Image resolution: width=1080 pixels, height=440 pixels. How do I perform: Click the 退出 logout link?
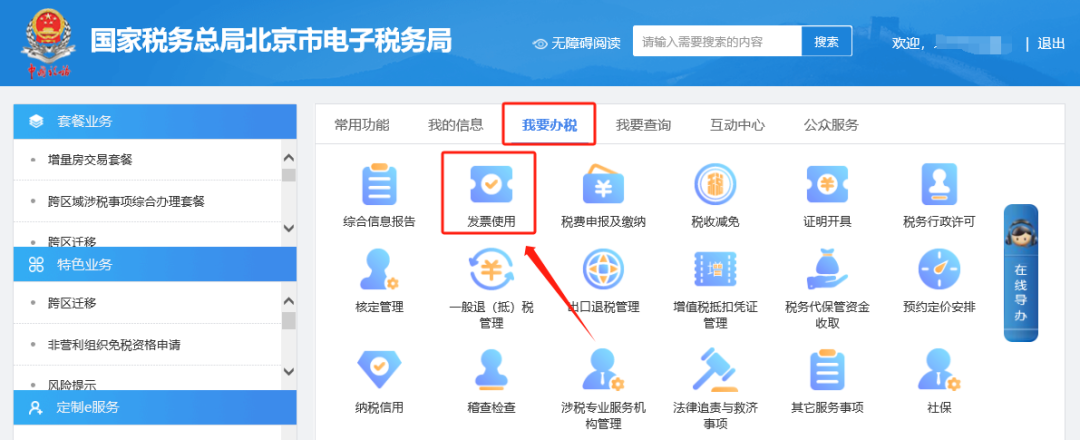1051,43
